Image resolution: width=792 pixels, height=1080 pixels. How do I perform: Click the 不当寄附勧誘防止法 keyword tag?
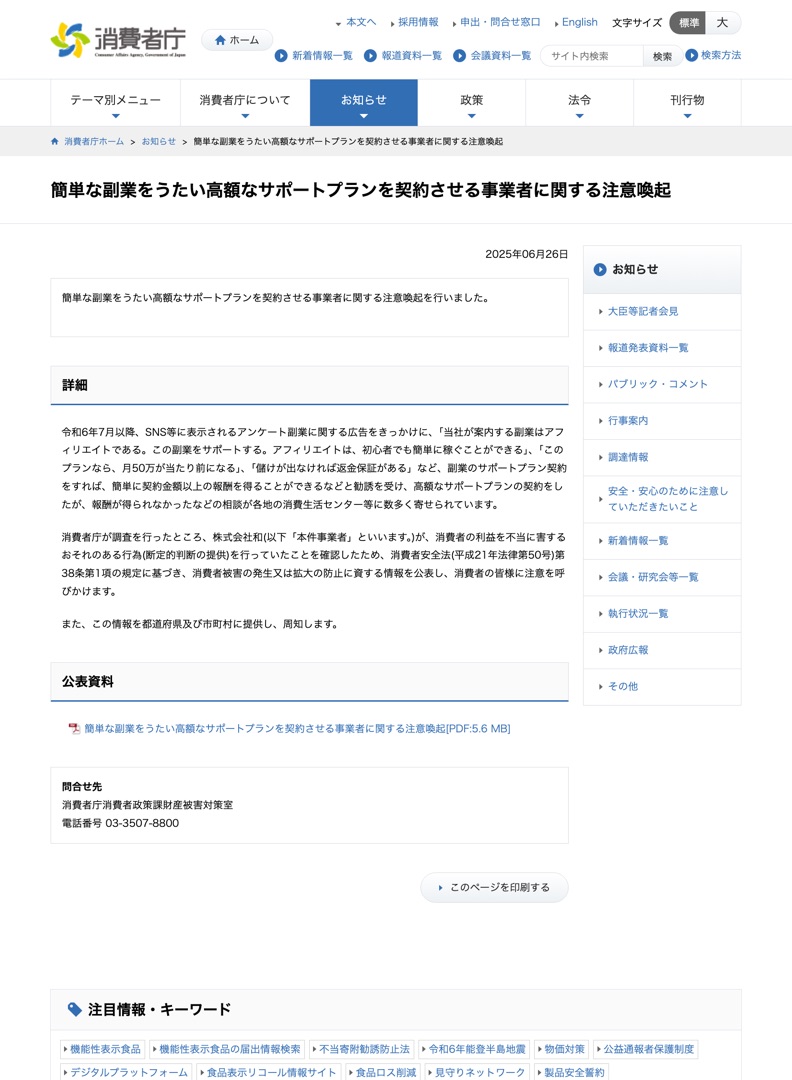[x=362, y=1049]
